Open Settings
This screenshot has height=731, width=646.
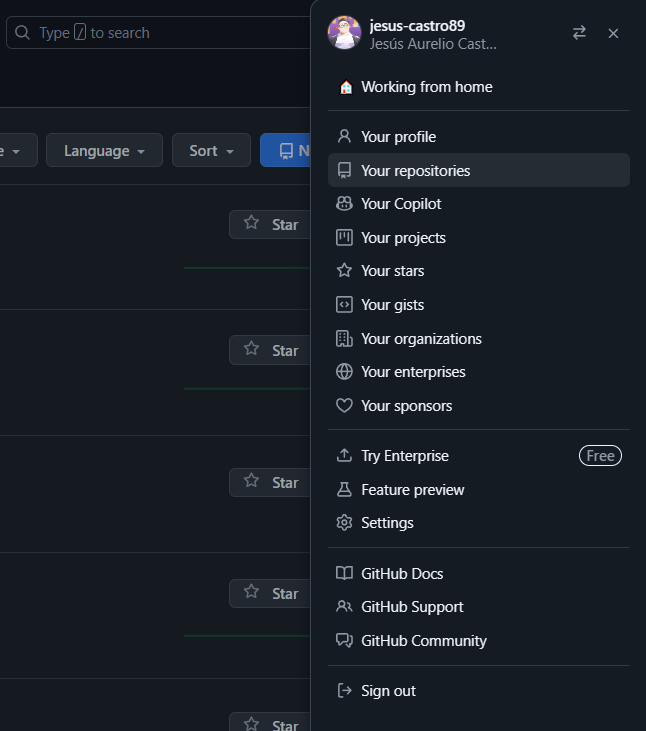tap(479, 523)
